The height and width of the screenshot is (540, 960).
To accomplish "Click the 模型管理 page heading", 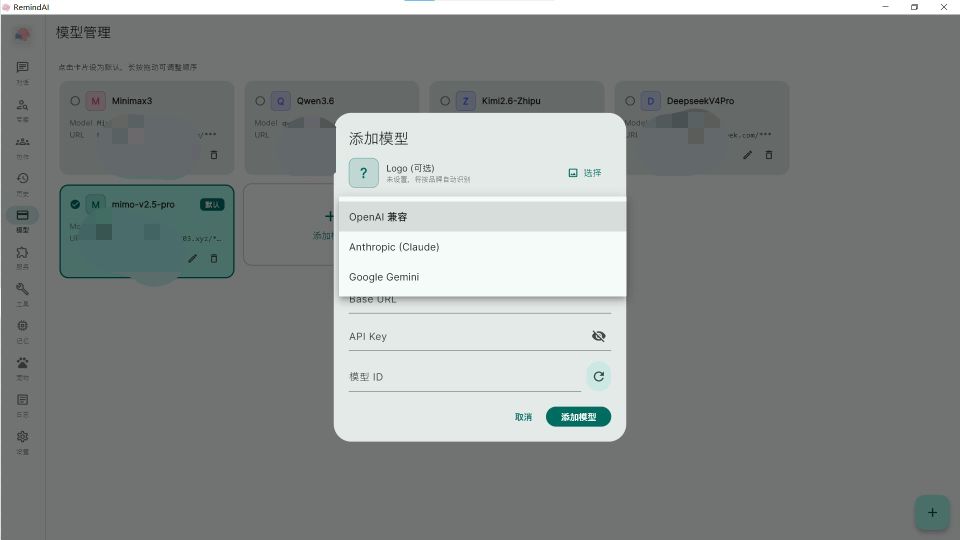I will 83,32.
